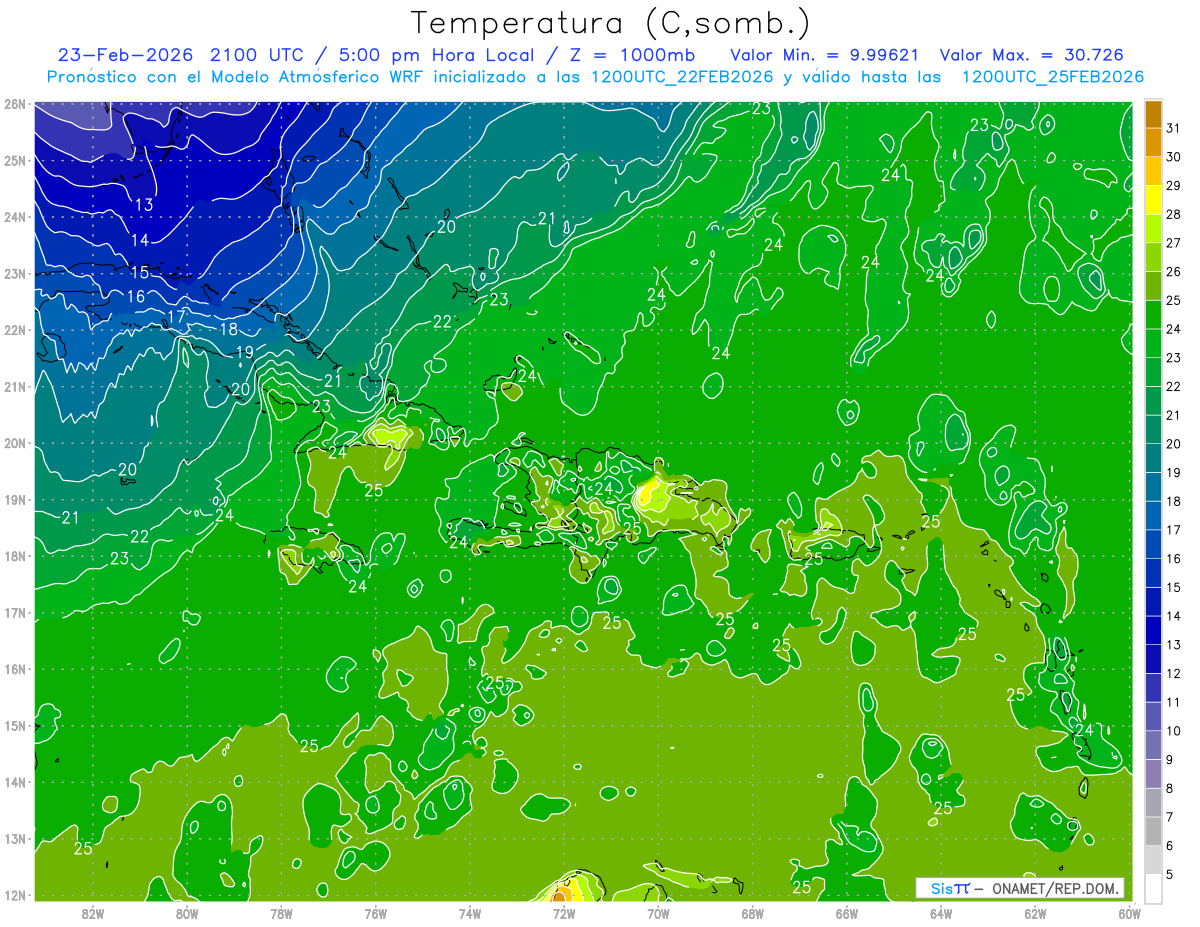Click the '60W' longitude axis label
Viewport: 1200px width, 927px height.
tap(1130, 913)
